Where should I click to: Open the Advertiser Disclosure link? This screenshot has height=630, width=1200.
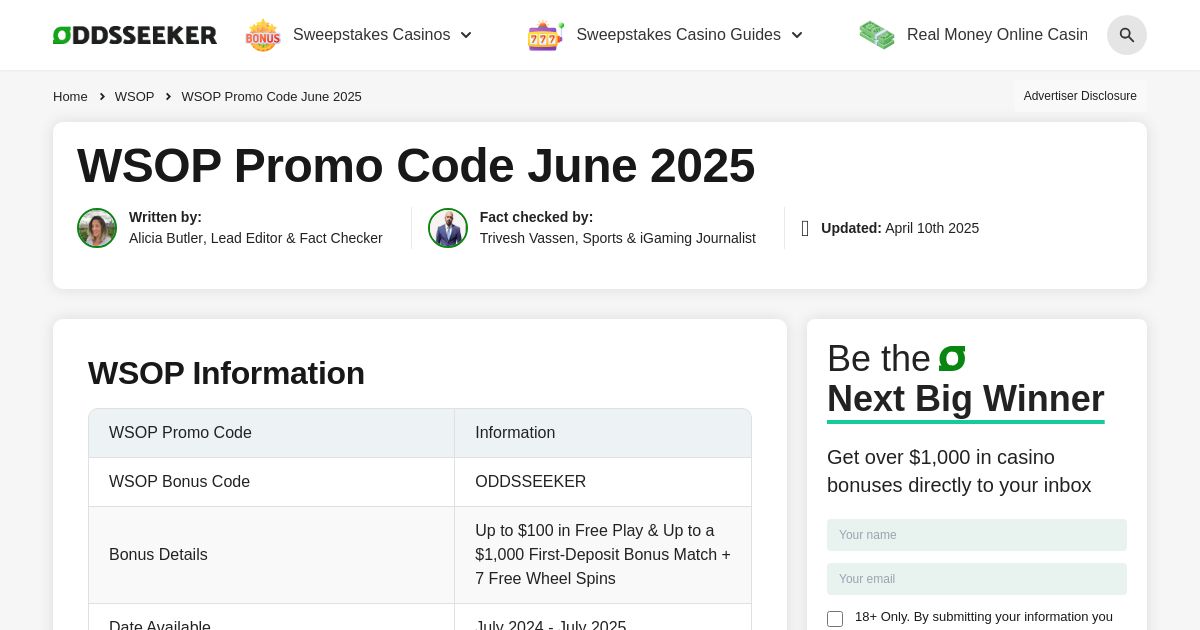(x=1080, y=96)
